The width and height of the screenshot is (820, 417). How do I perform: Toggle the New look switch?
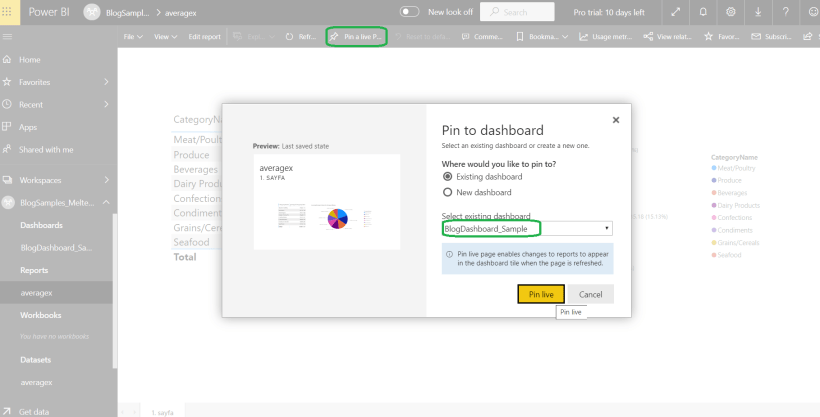pyautogui.click(x=409, y=12)
